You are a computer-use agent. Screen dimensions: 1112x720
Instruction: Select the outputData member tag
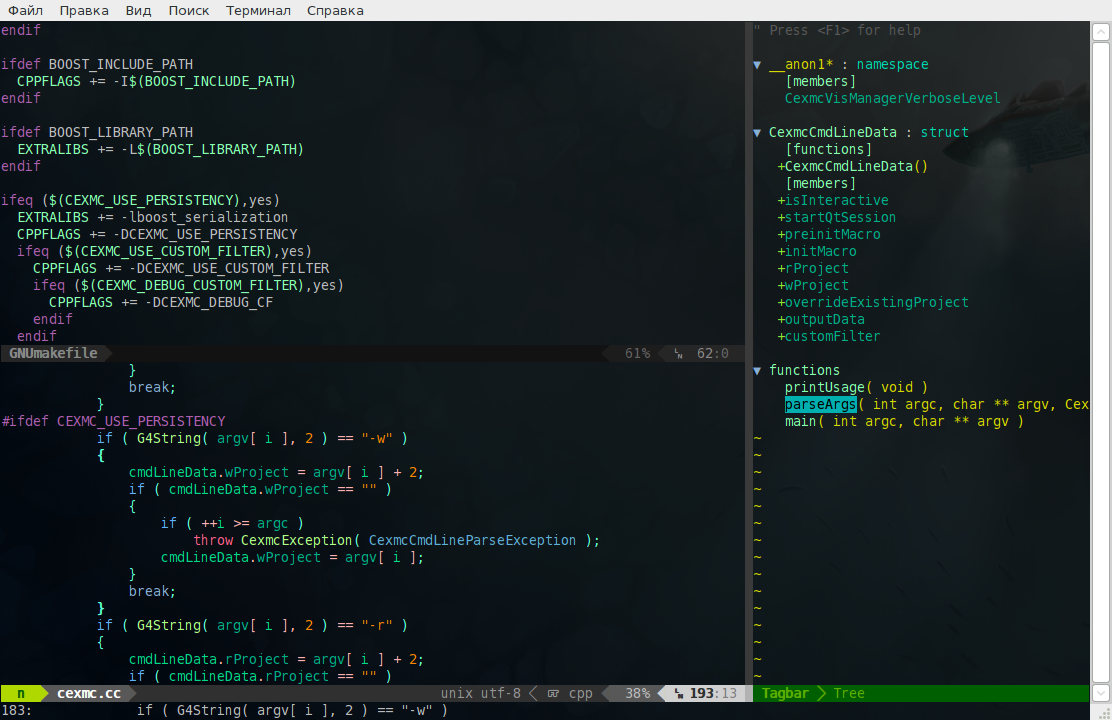[821, 320]
